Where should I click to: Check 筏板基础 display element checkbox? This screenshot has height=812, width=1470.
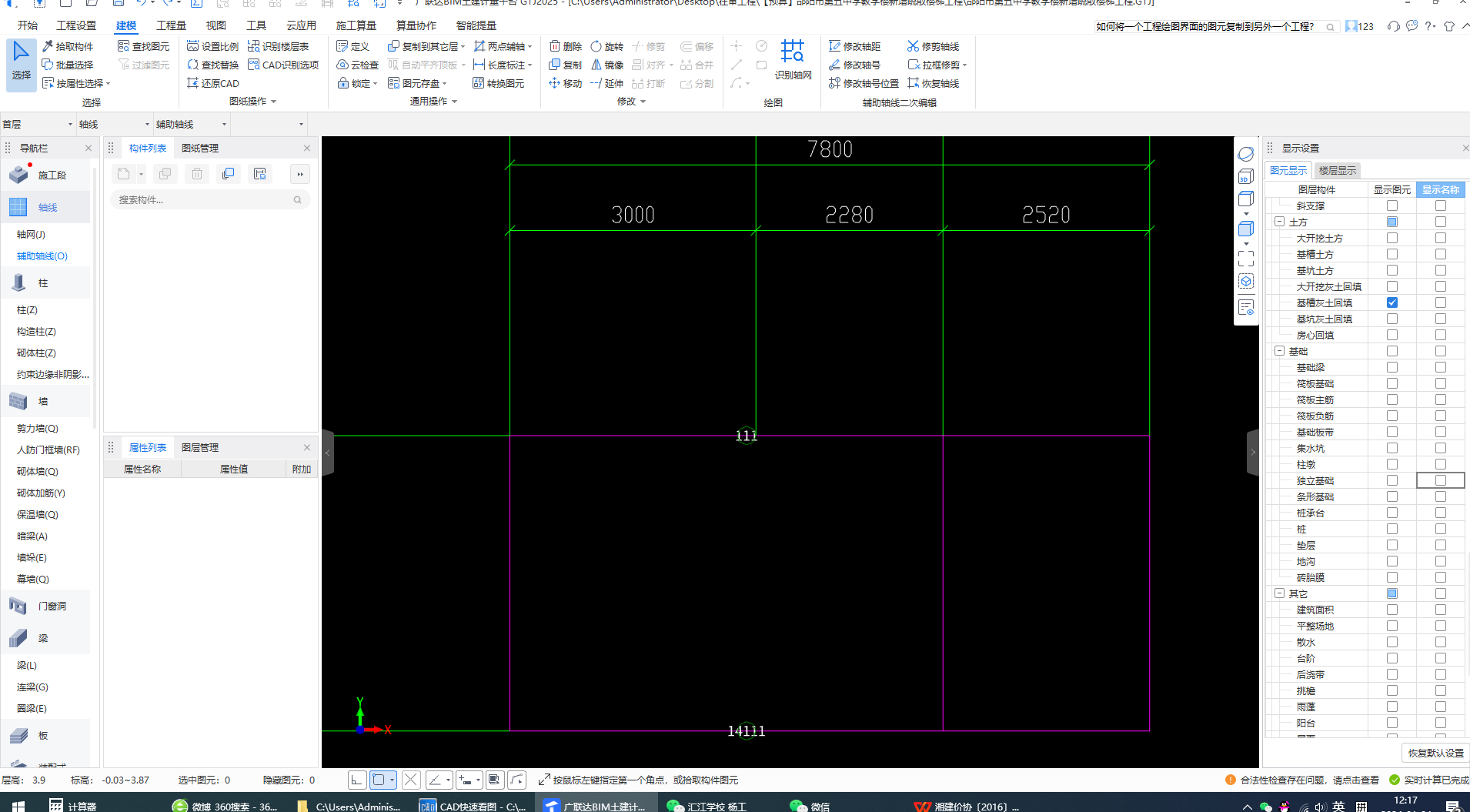tap(1392, 383)
